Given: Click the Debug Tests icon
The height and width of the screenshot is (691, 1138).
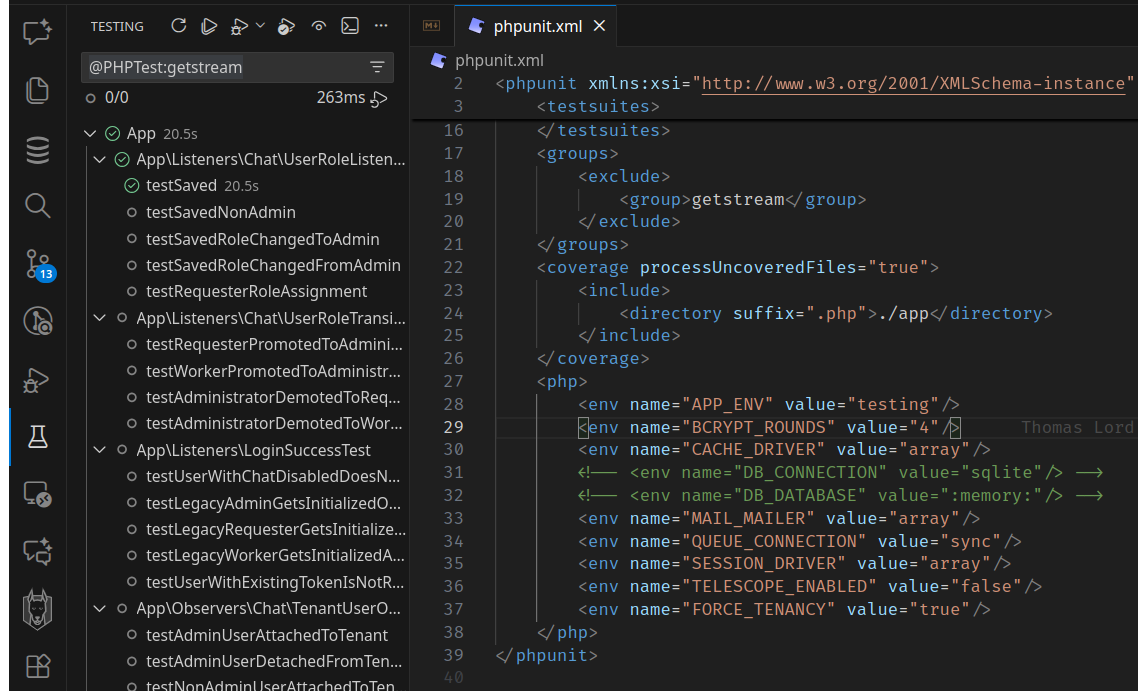Looking at the screenshot, I should tap(240, 26).
